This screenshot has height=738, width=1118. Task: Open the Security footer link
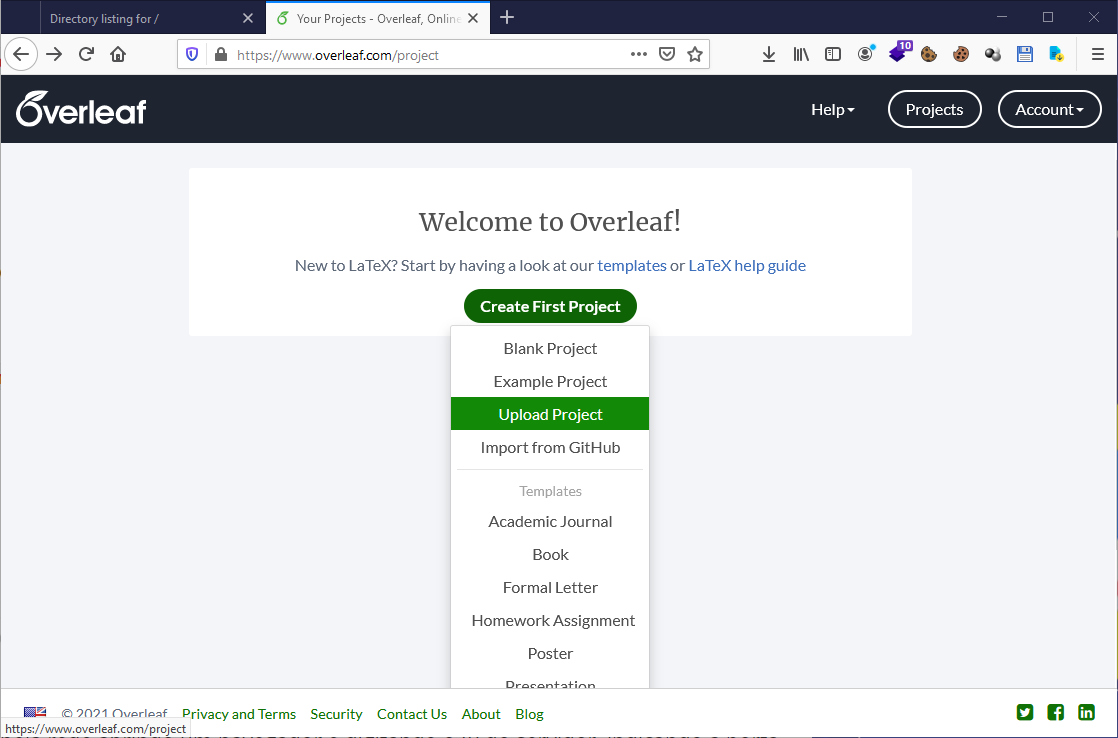pyautogui.click(x=336, y=714)
